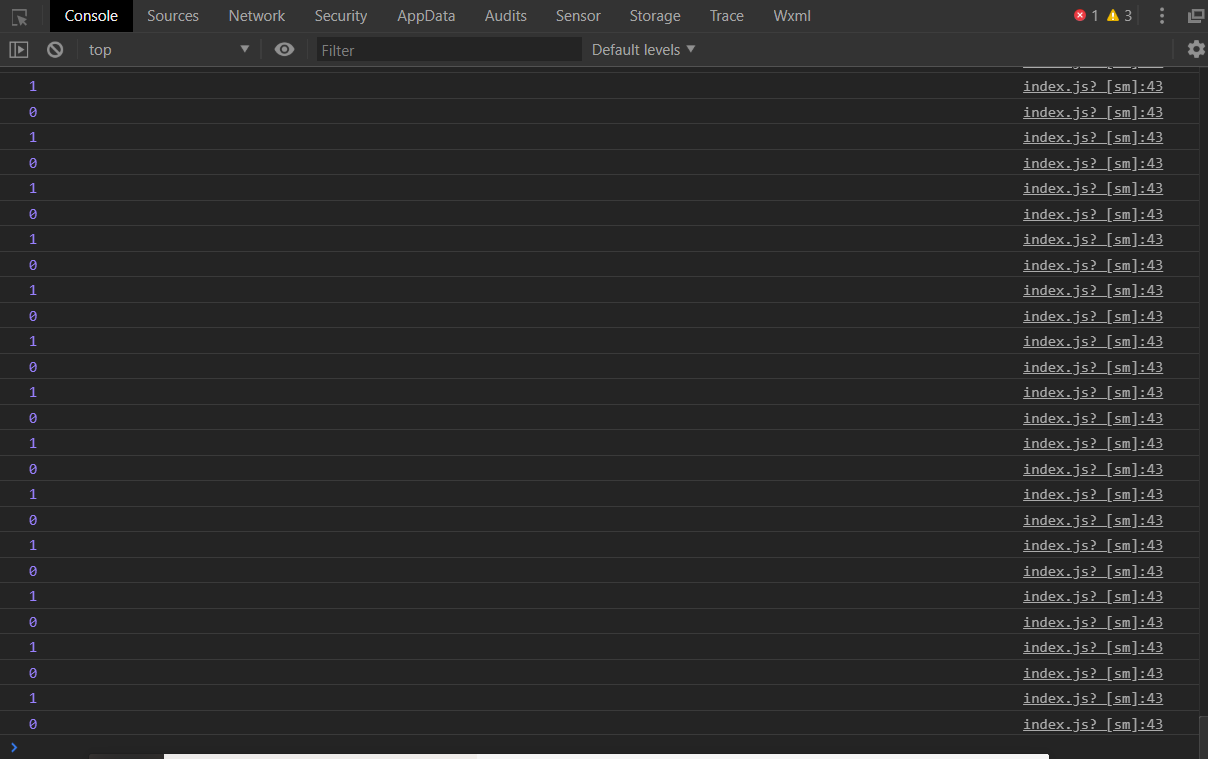Expand the Default levels dropdown
This screenshot has height=759, width=1208.
pos(643,49)
